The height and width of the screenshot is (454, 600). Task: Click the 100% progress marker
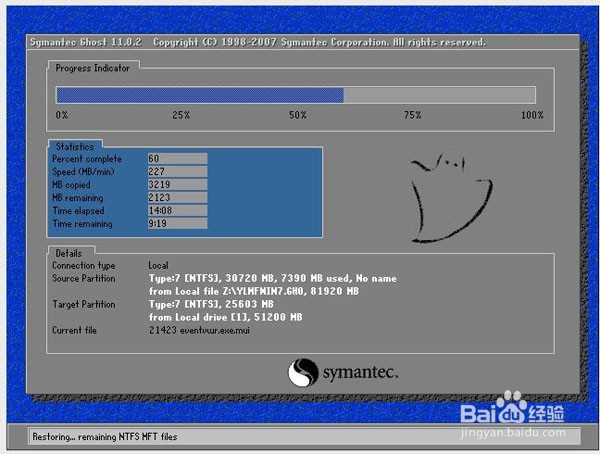click(x=532, y=115)
